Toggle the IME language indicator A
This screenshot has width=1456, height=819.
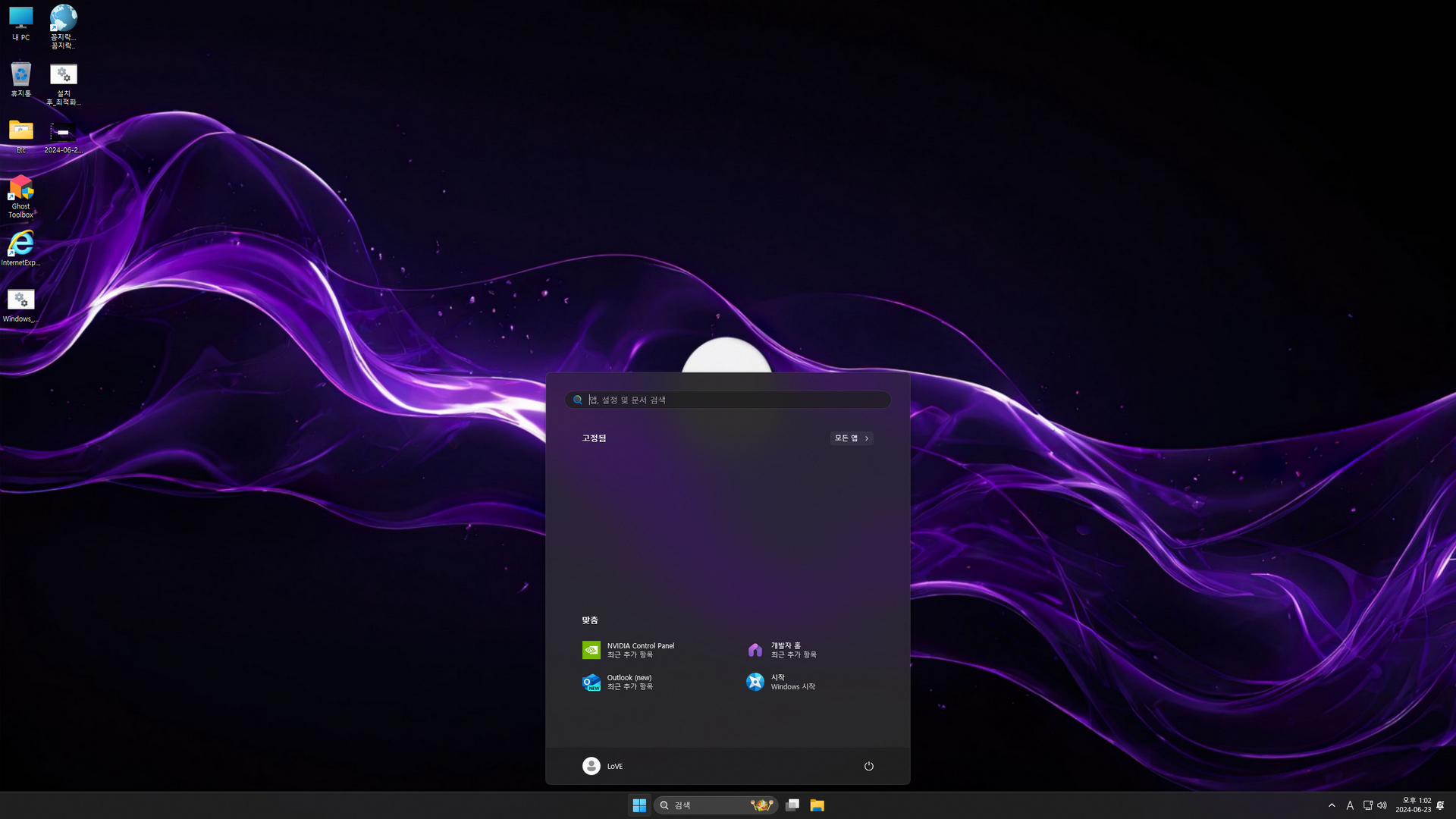[1350, 805]
